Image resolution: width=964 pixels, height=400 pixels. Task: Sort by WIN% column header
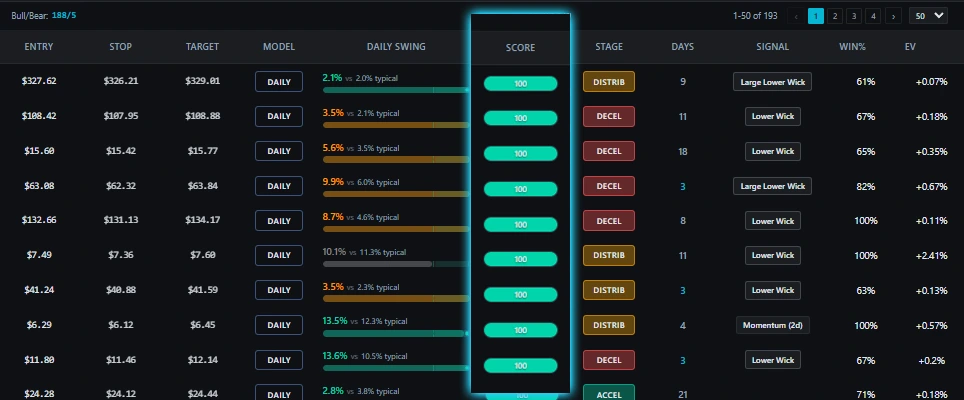(852, 47)
